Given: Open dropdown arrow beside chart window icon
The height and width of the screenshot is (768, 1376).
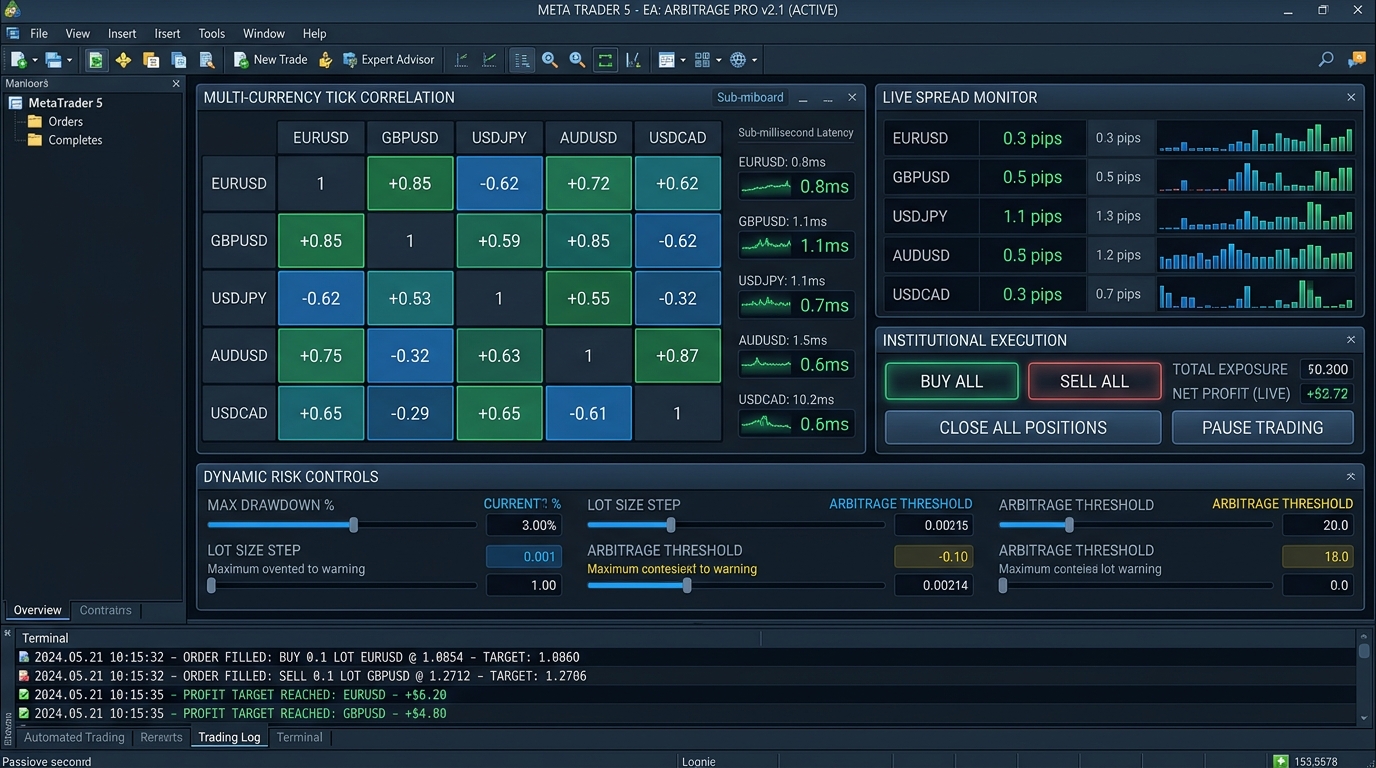Looking at the screenshot, I should [683, 60].
